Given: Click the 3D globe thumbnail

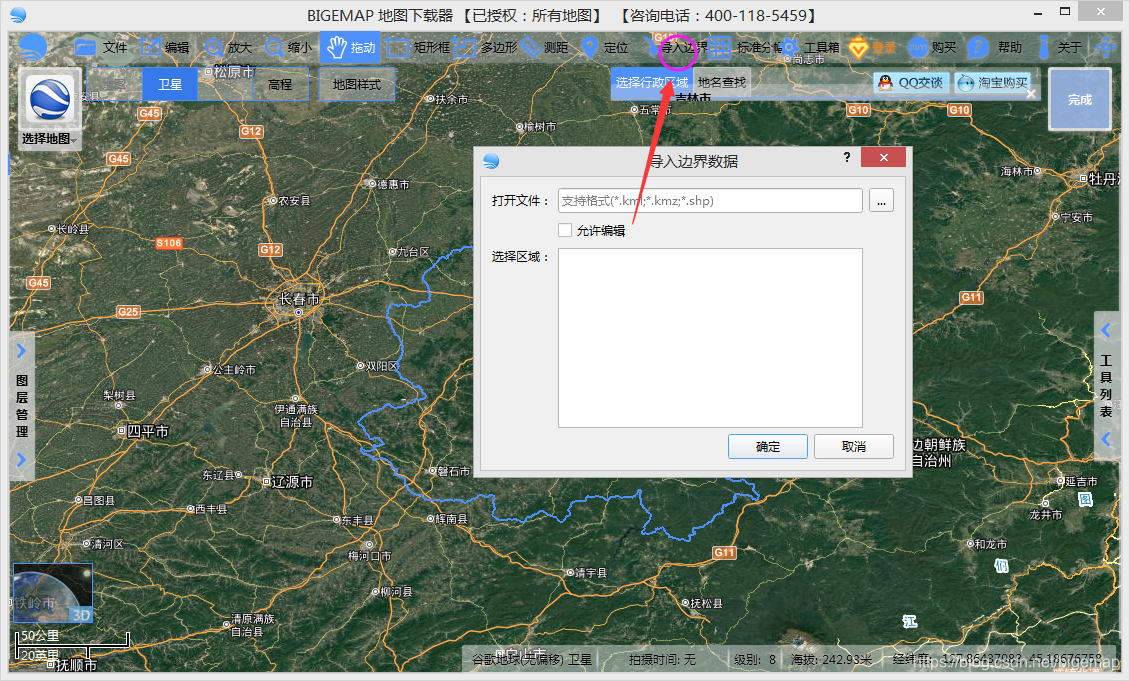Looking at the screenshot, I should click(53, 593).
